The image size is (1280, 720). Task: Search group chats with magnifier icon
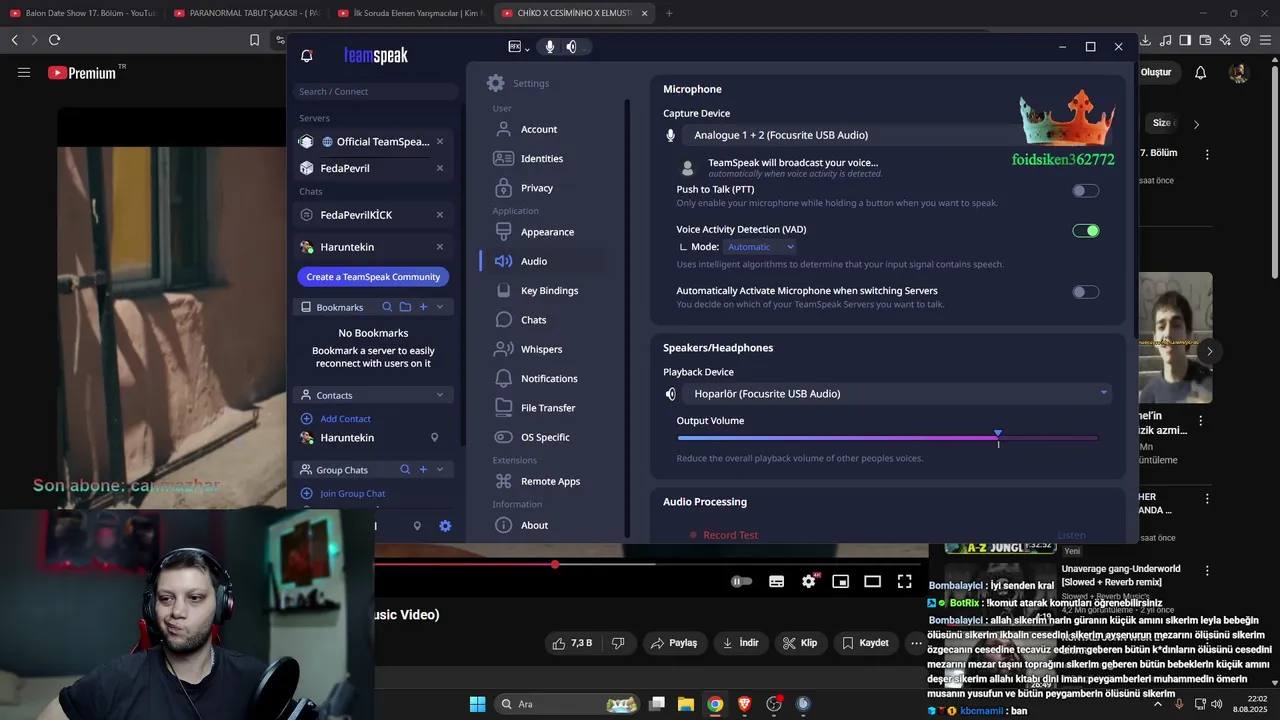pos(405,470)
